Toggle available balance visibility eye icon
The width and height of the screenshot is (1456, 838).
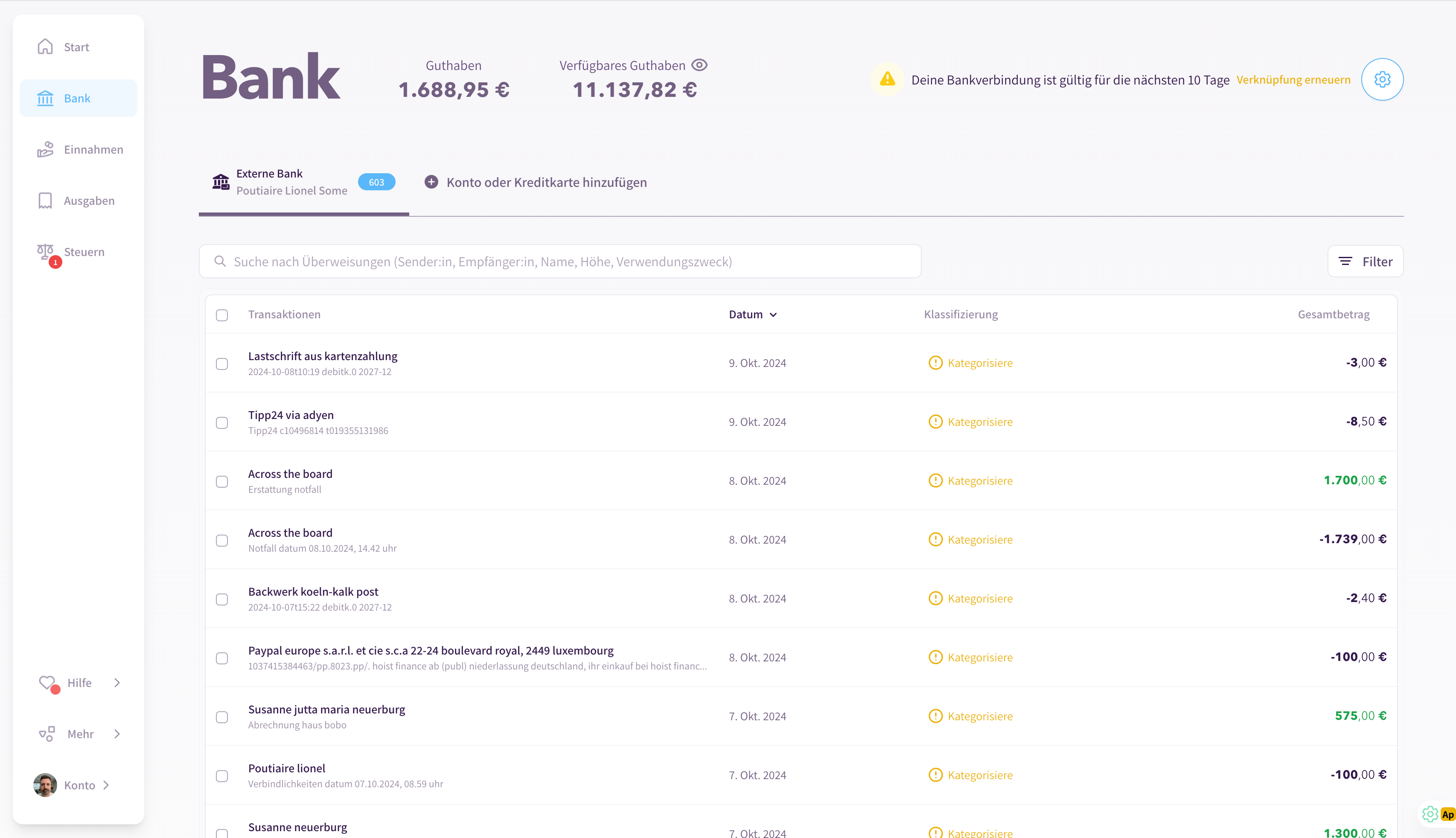(x=699, y=65)
